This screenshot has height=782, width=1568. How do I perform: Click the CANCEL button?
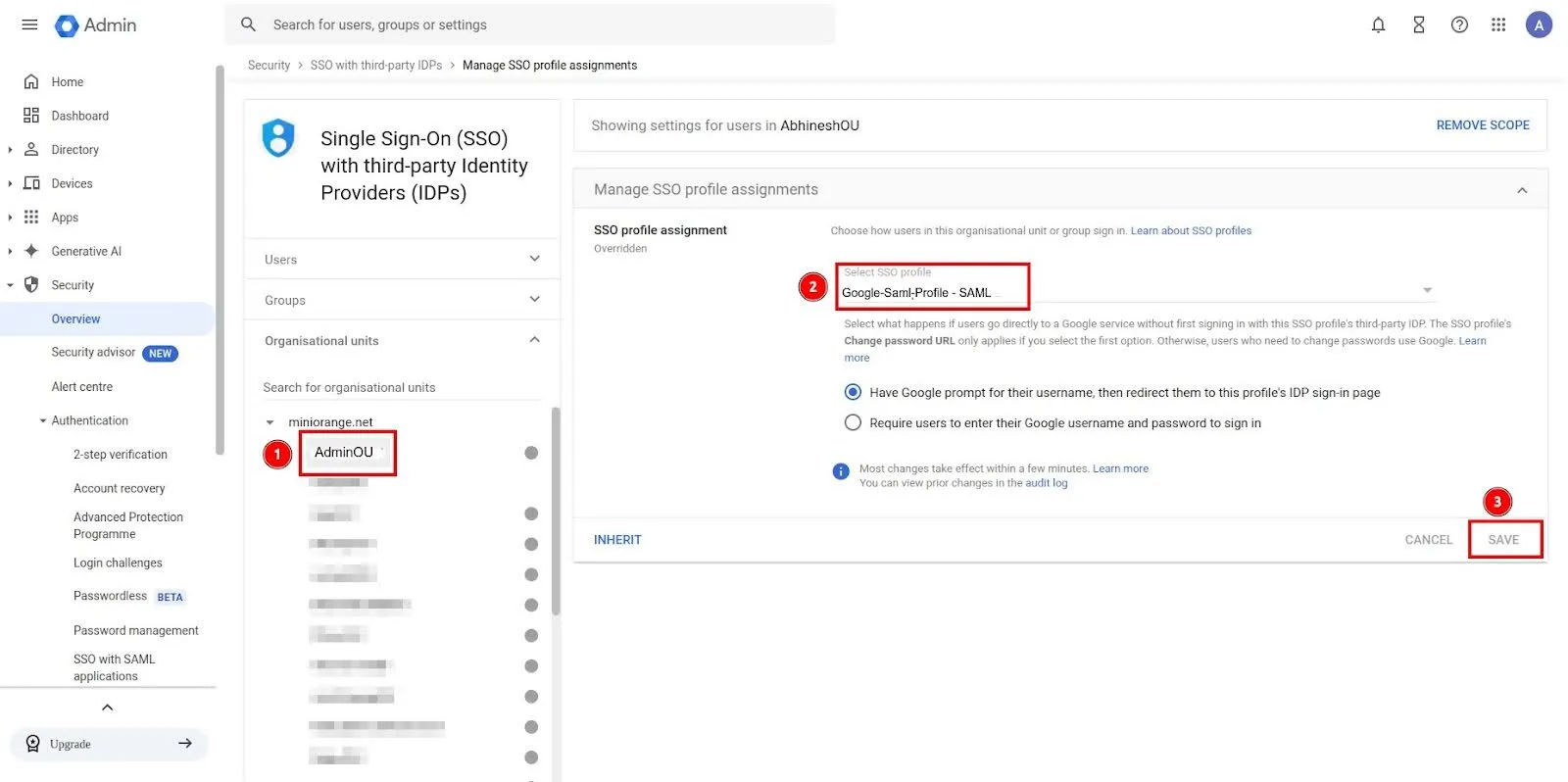pos(1428,540)
